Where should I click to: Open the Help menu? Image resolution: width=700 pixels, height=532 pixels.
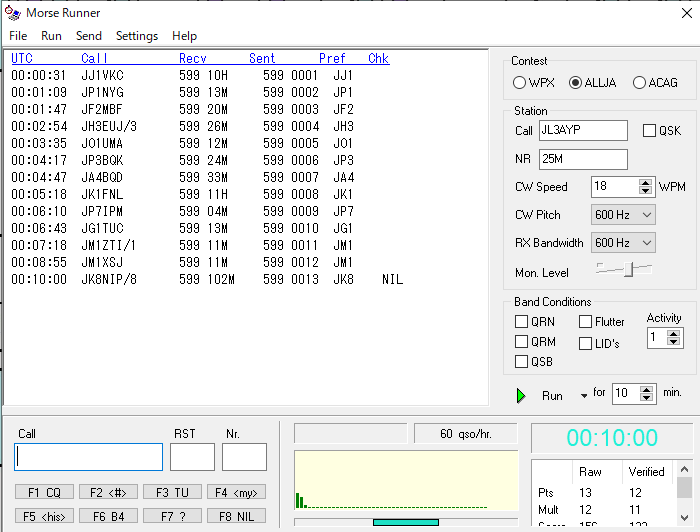(x=184, y=36)
